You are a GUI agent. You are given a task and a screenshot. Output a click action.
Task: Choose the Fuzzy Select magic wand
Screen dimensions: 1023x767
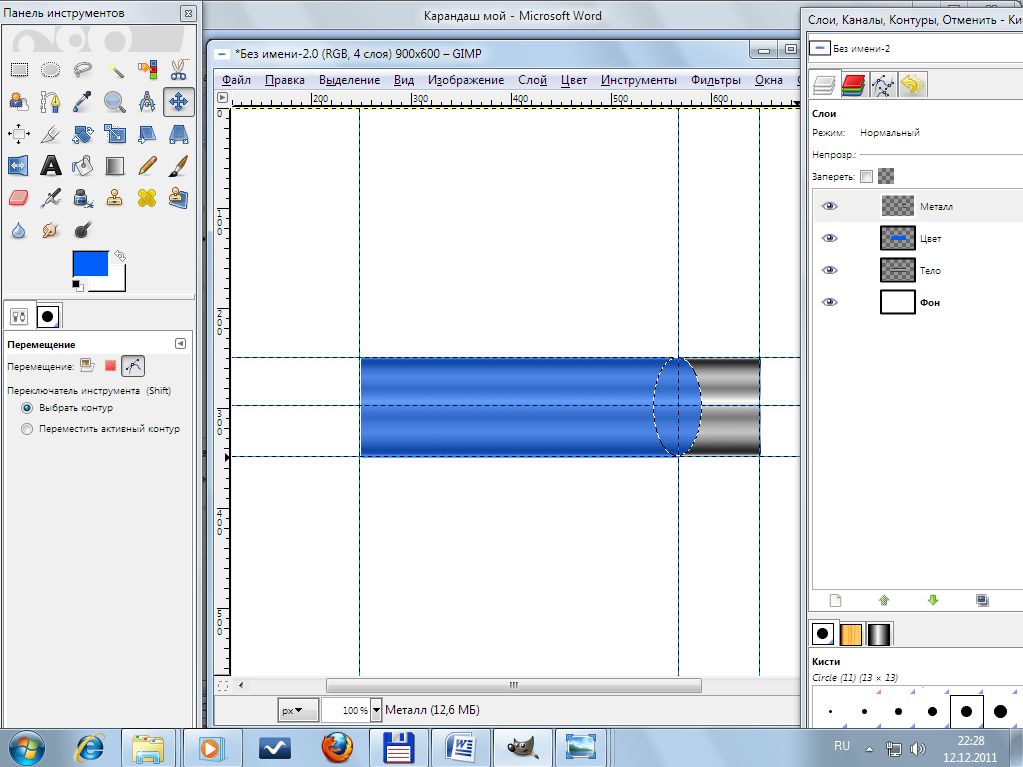[x=115, y=69]
